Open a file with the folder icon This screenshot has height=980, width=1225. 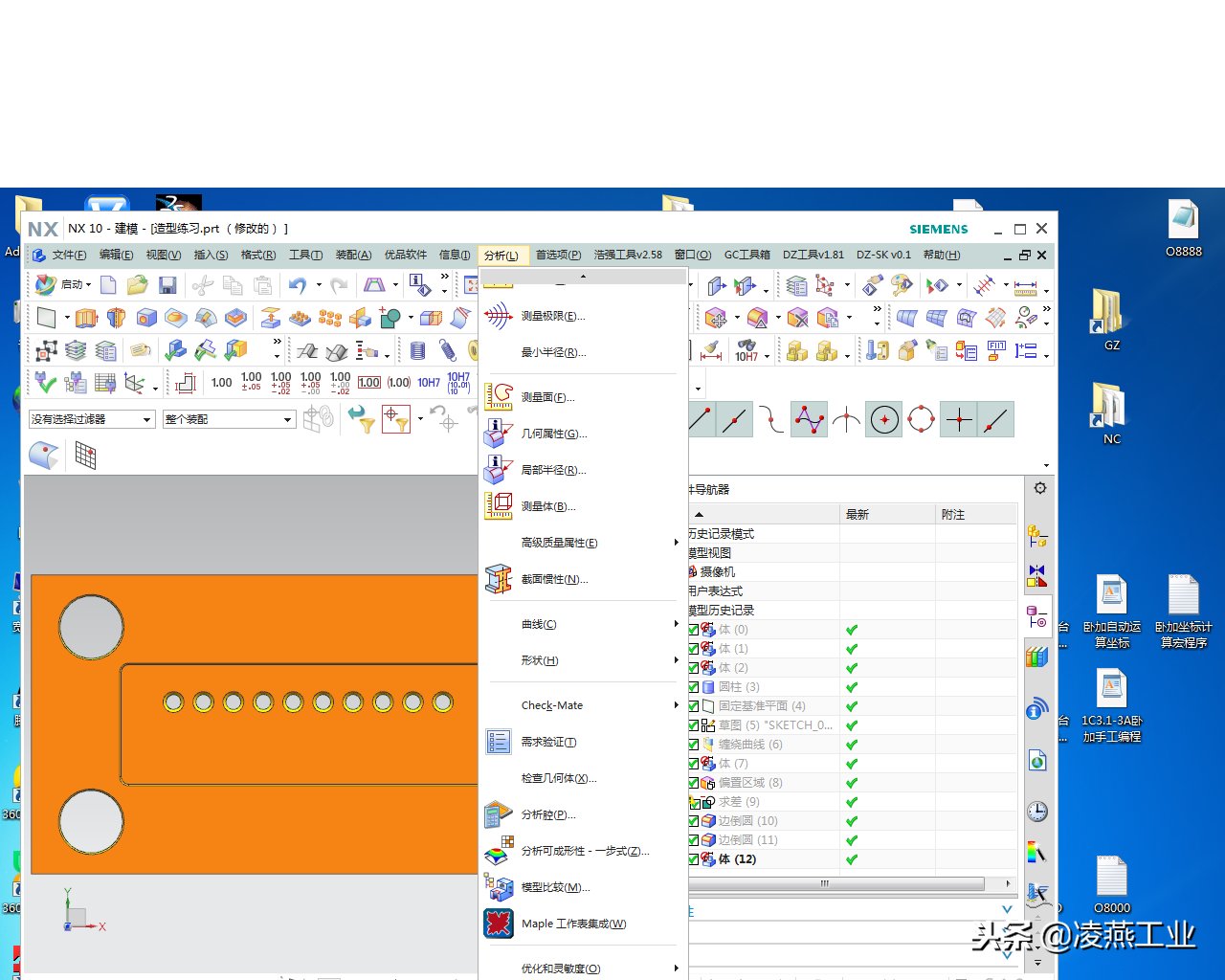[x=138, y=285]
